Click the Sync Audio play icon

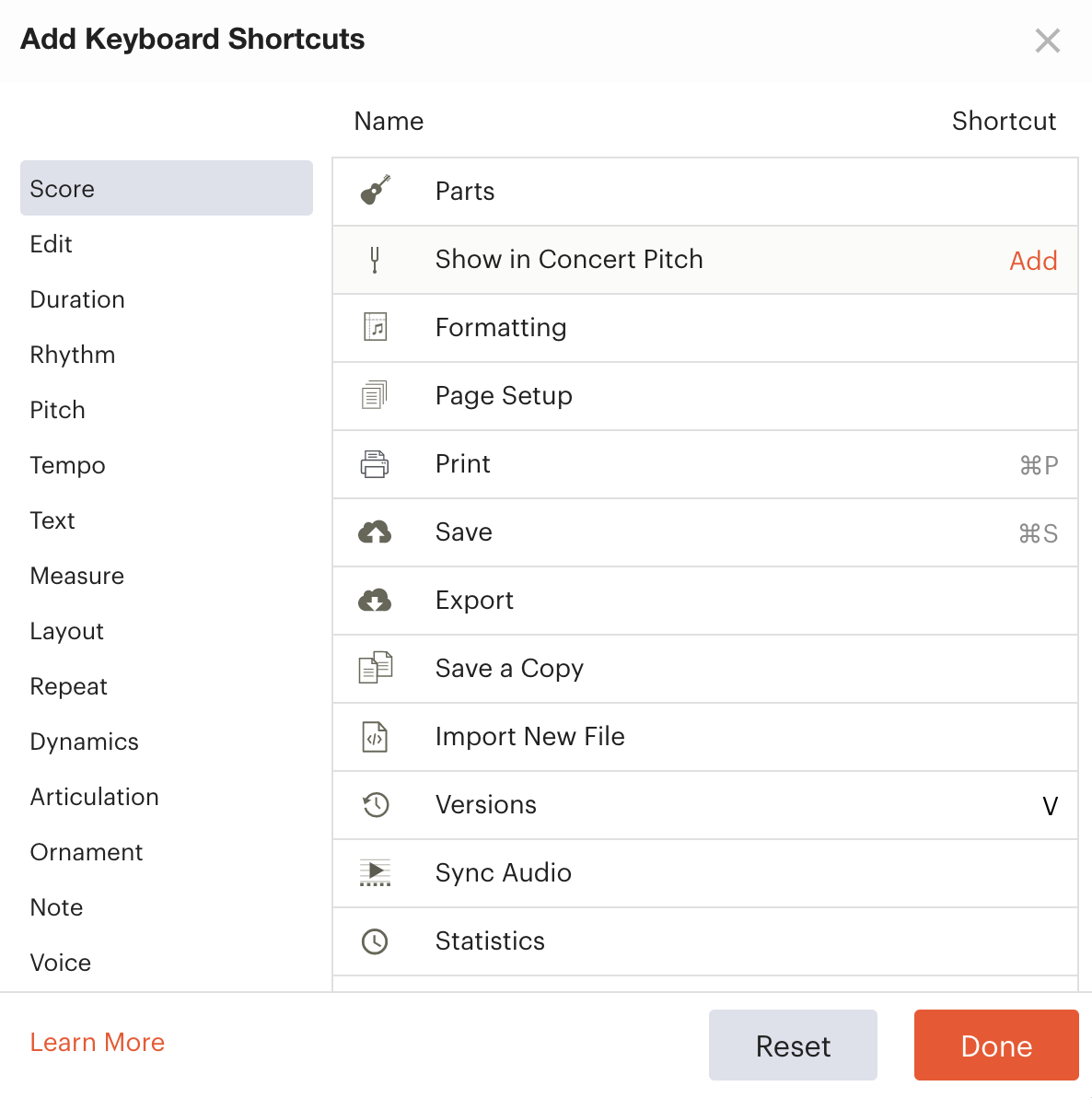pyautogui.click(x=375, y=872)
